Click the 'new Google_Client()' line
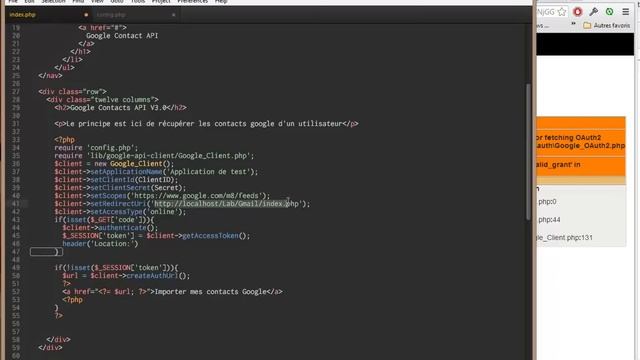Screen dimensions: 640x360 pos(114,164)
